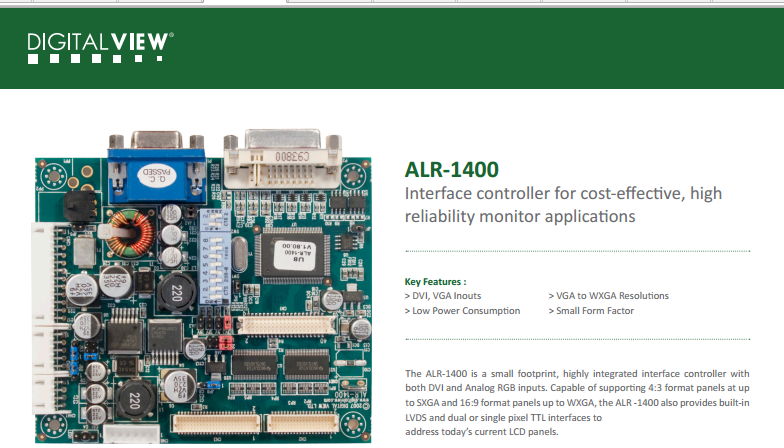
Task: Select 'VGA to WXGA Resolutions' feature
Action: pyautogui.click(x=608, y=296)
